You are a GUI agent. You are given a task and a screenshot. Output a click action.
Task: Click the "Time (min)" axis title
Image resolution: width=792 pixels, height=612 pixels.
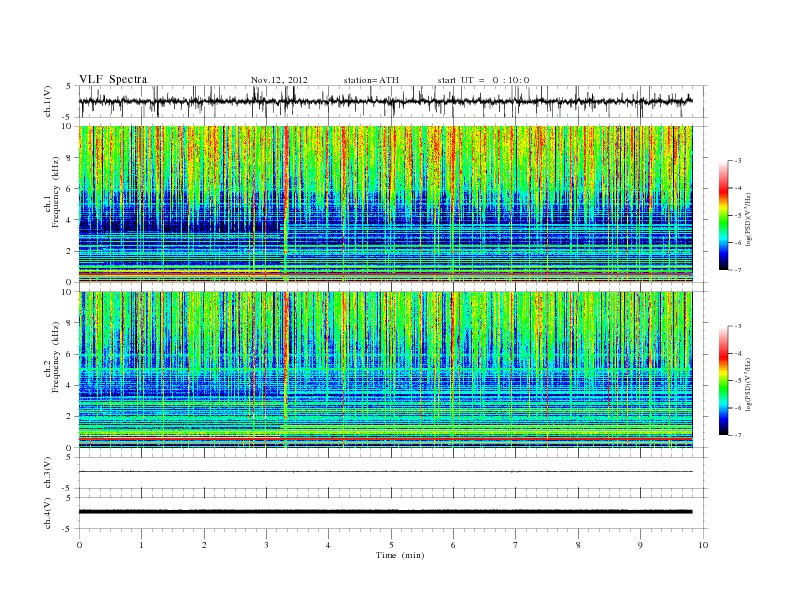(x=400, y=555)
